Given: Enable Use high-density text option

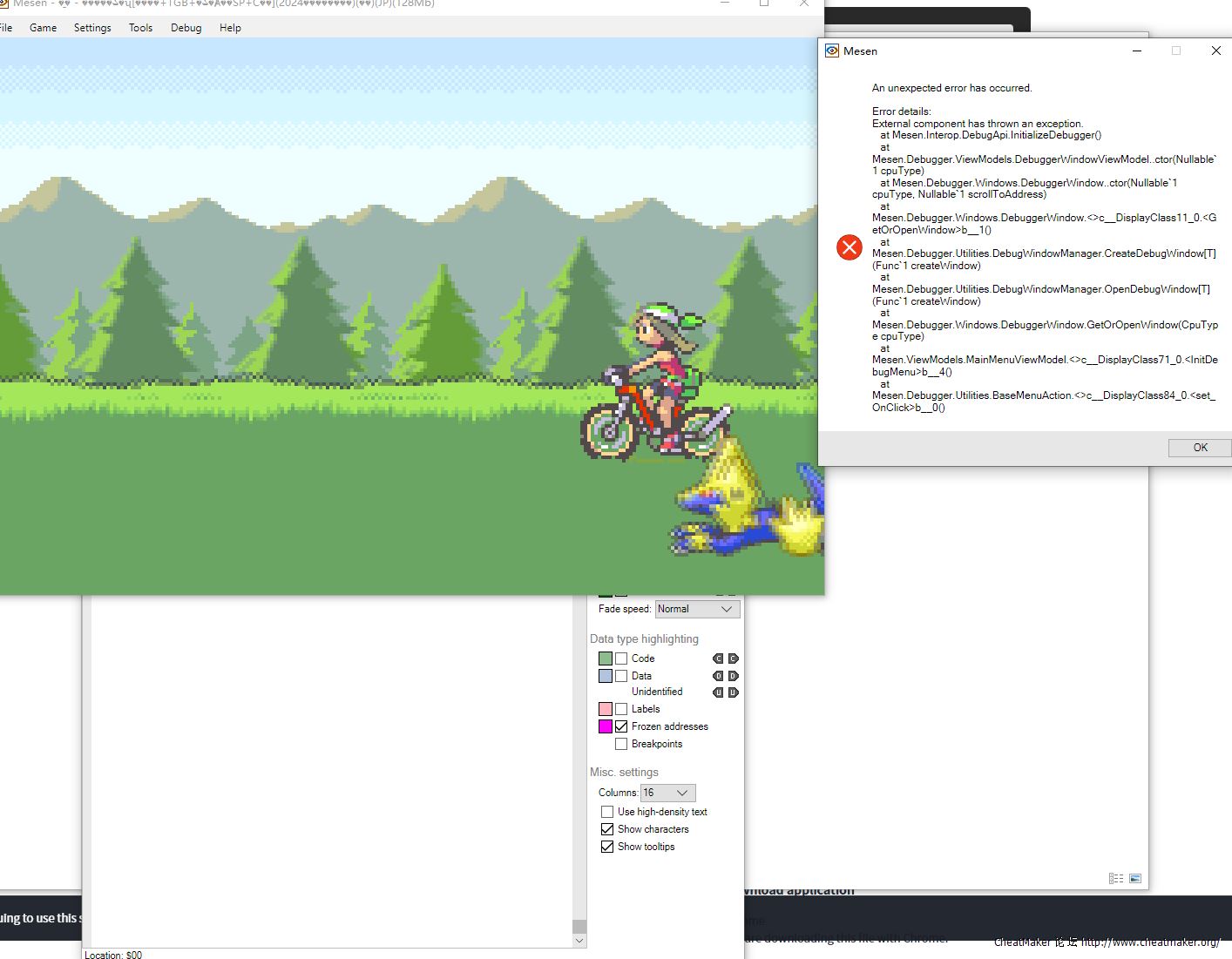Looking at the screenshot, I should (607, 812).
